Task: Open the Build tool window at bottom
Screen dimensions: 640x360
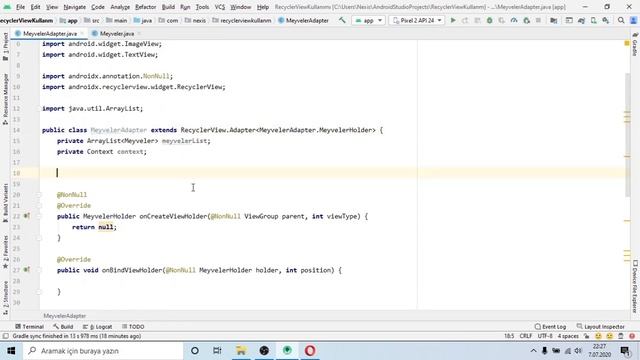Action: [x=63, y=327]
